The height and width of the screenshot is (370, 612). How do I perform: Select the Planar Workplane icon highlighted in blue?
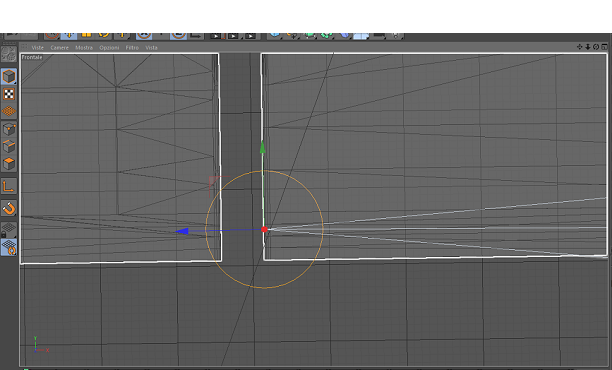point(9,247)
